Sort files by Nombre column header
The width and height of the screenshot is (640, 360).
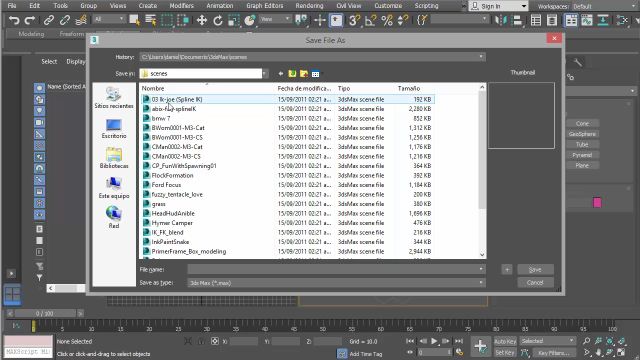tap(153, 88)
